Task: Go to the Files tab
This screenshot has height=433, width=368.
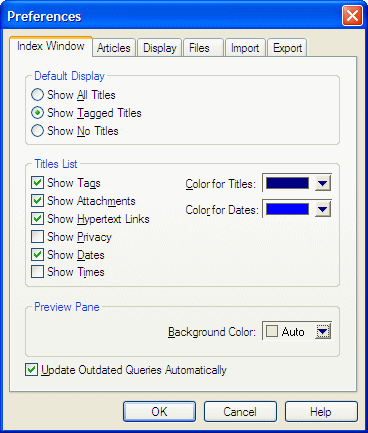Action: coord(203,48)
